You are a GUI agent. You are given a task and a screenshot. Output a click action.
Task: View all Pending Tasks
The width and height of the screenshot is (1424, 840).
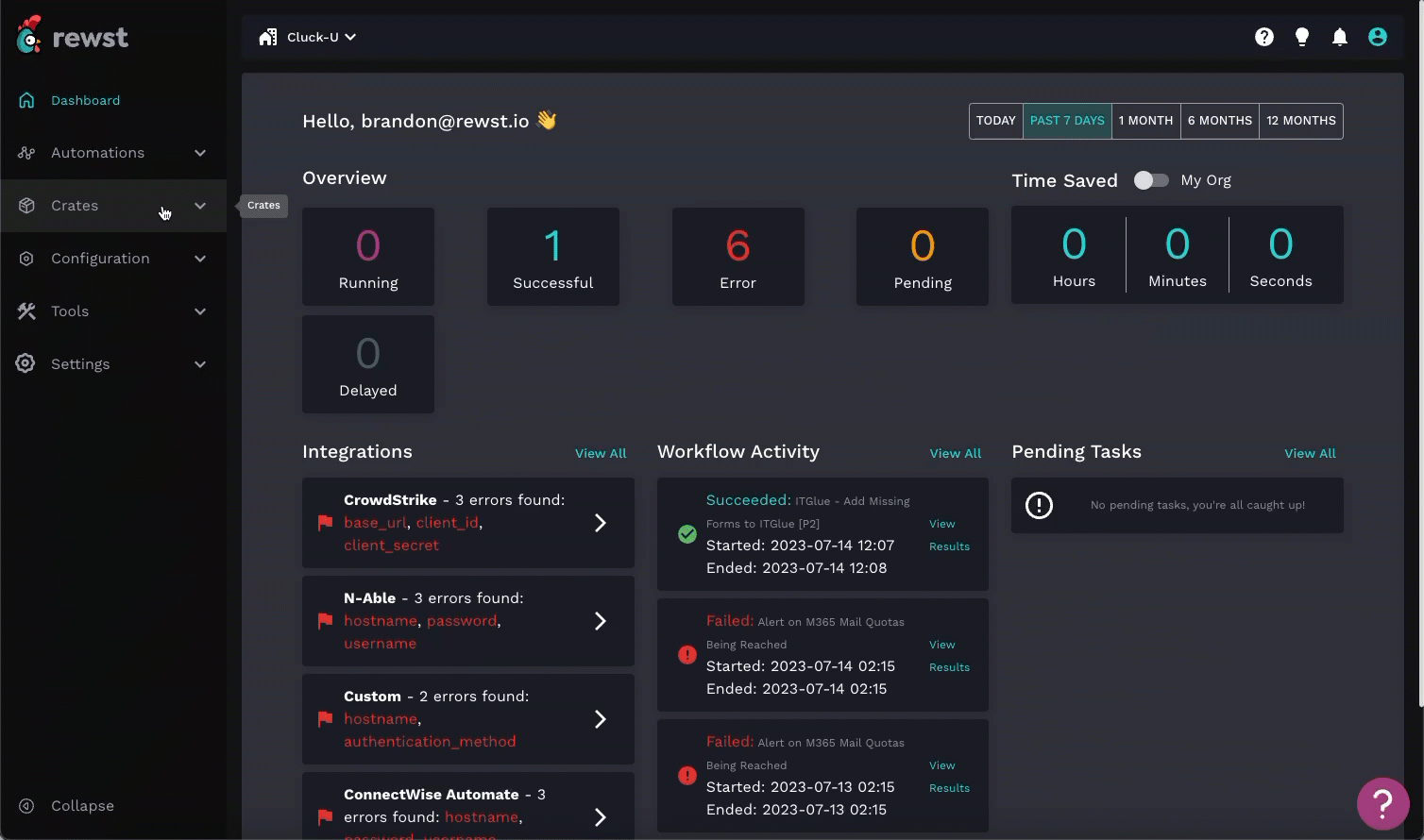(x=1310, y=453)
